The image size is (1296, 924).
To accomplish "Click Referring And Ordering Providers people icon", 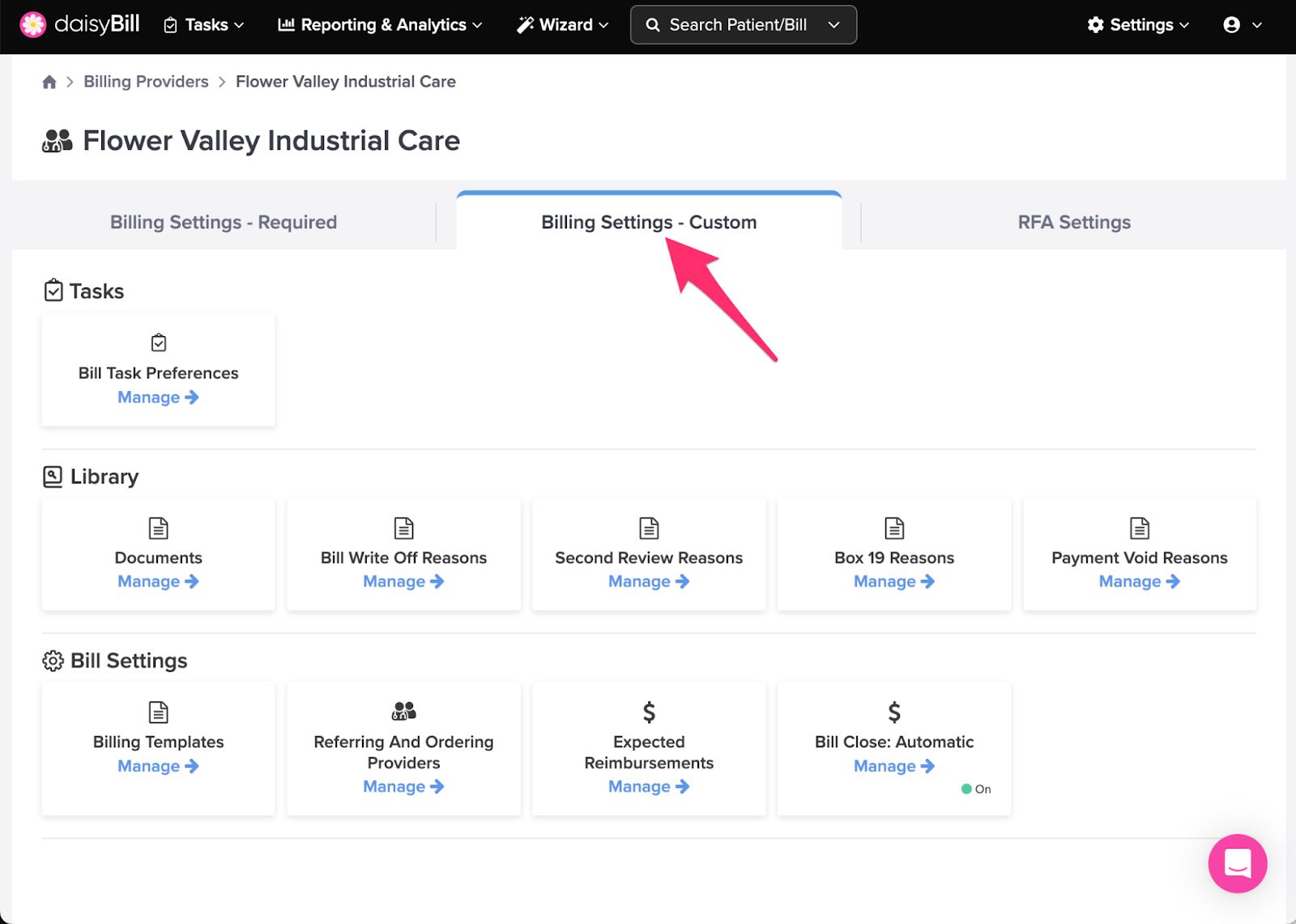I will pyautogui.click(x=403, y=711).
